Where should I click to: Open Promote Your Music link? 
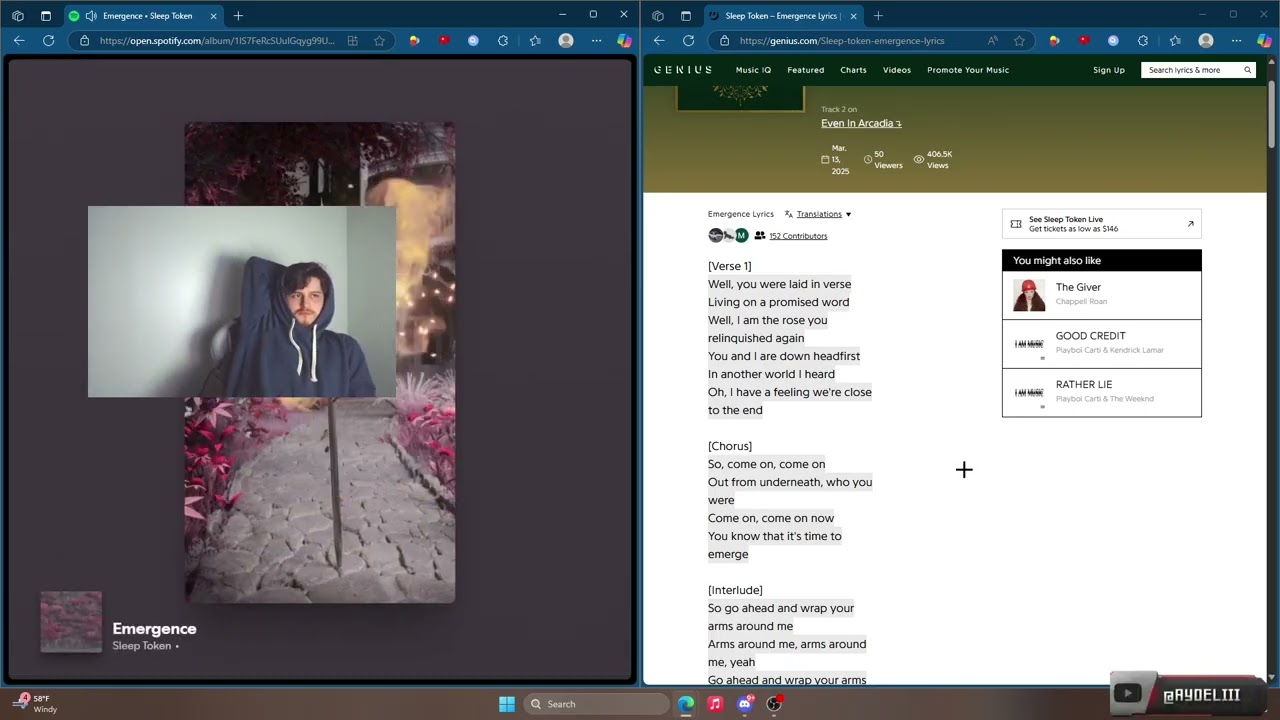pyautogui.click(x=968, y=70)
